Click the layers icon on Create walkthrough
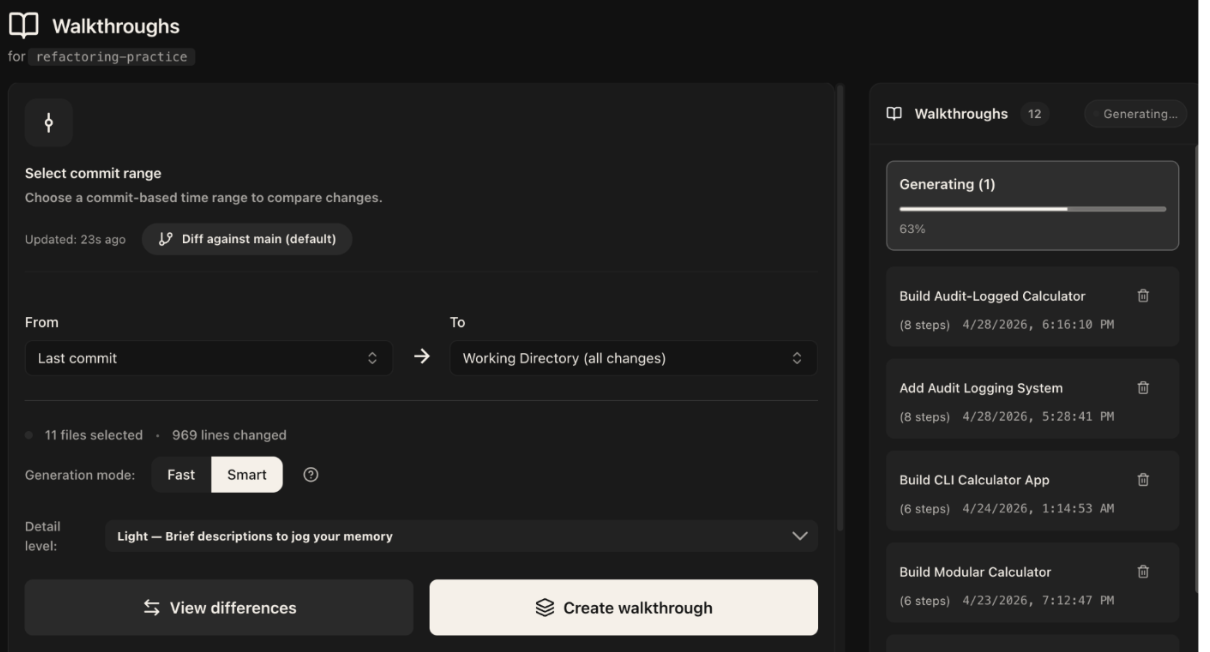Screen dimensions: 1210x652 (x=544, y=608)
